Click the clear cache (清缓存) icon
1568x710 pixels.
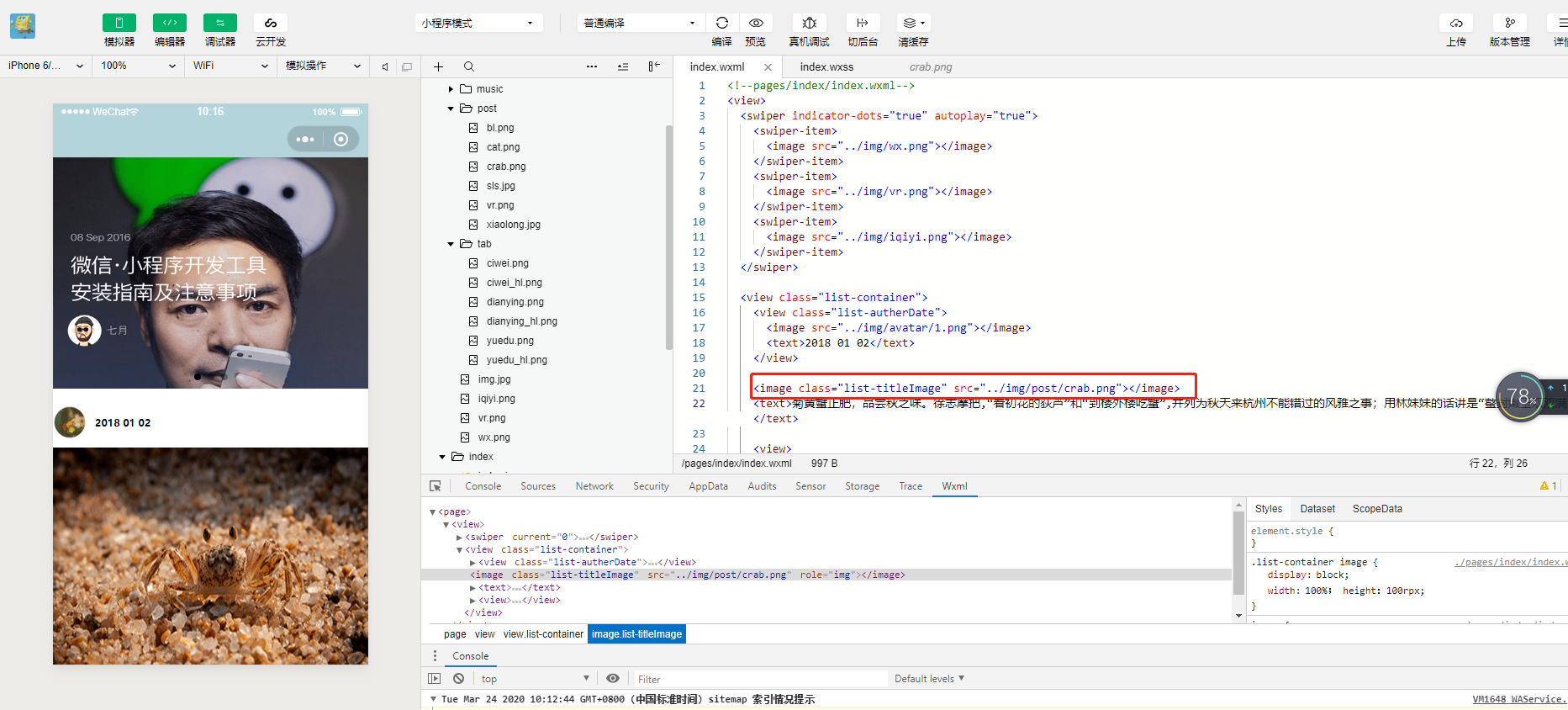click(x=912, y=23)
